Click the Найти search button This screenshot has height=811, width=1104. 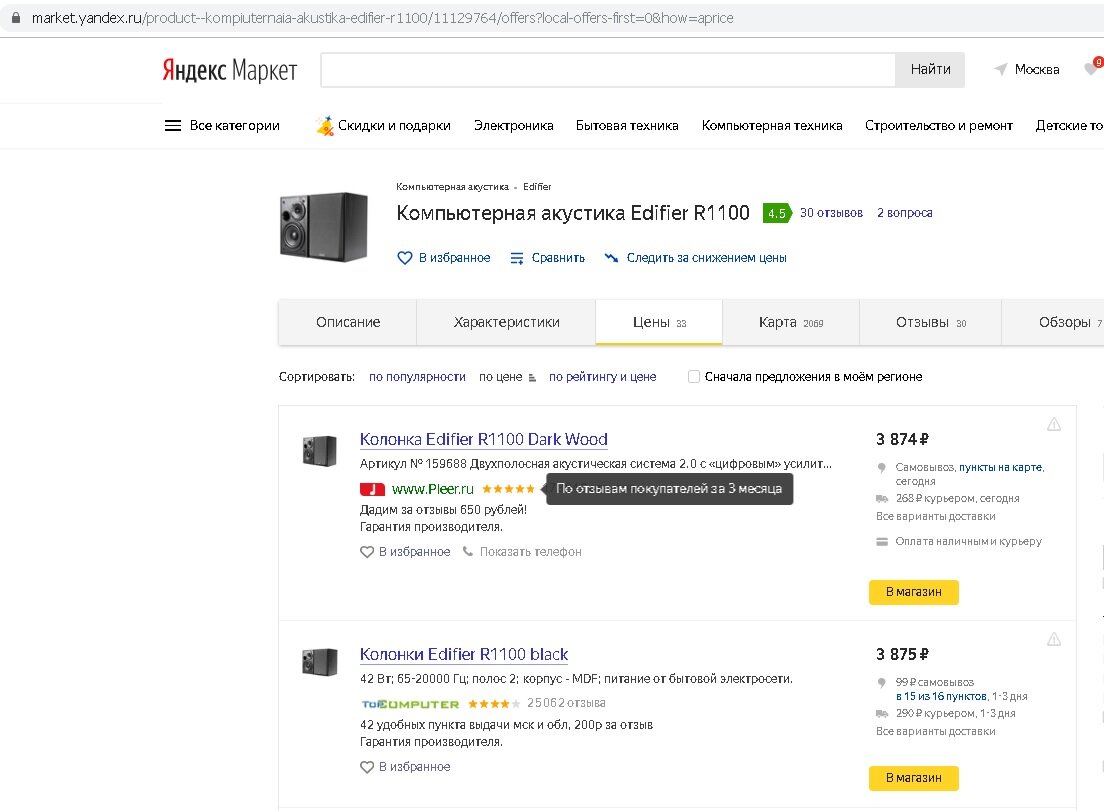coord(930,70)
